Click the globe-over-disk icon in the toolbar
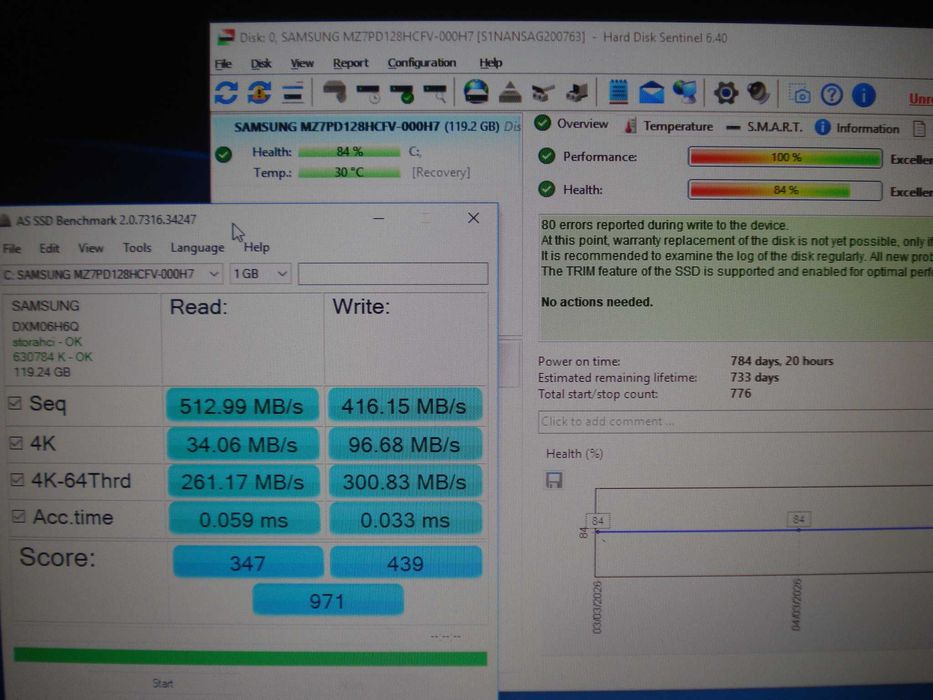The height and width of the screenshot is (700, 933). (476, 92)
